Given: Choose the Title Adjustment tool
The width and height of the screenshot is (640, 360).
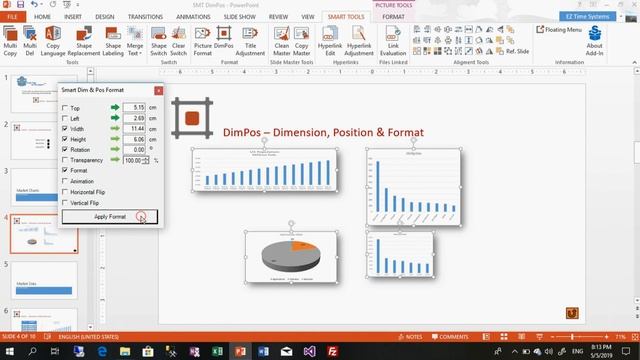Looking at the screenshot, I should (x=250, y=41).
